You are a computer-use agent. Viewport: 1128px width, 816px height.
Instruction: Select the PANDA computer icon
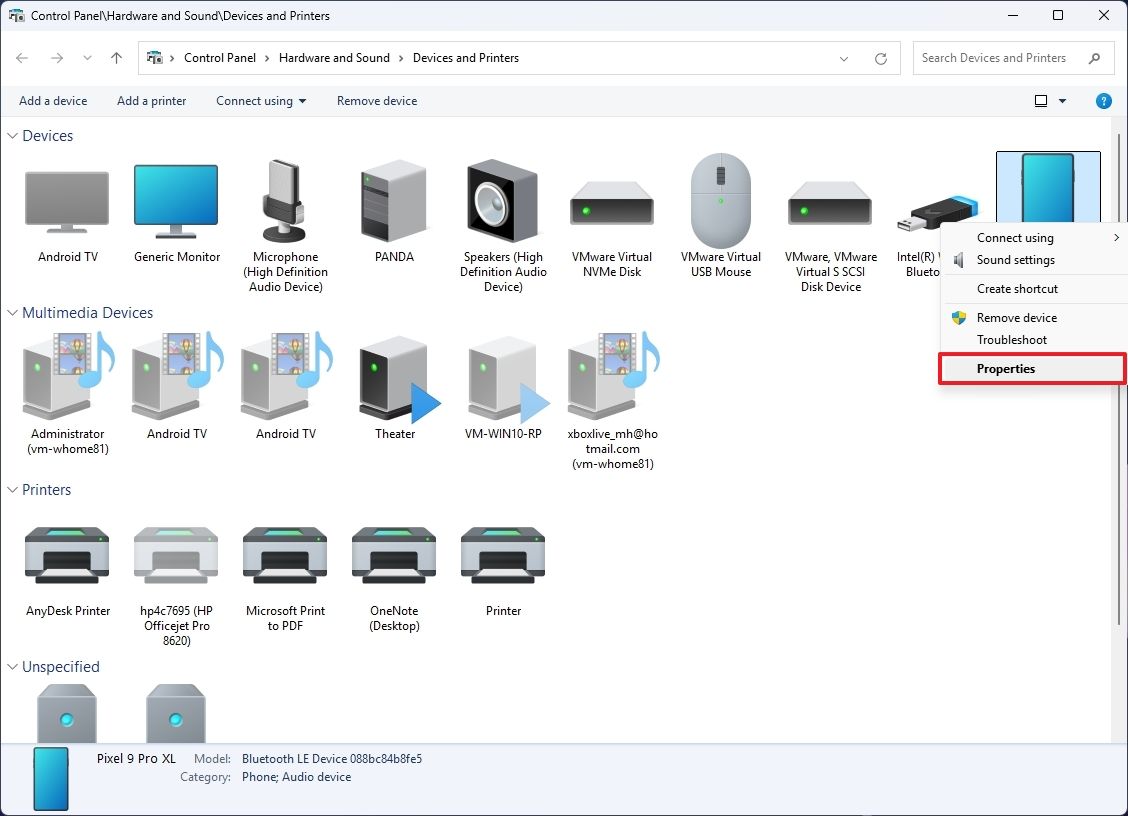[393, 200]
